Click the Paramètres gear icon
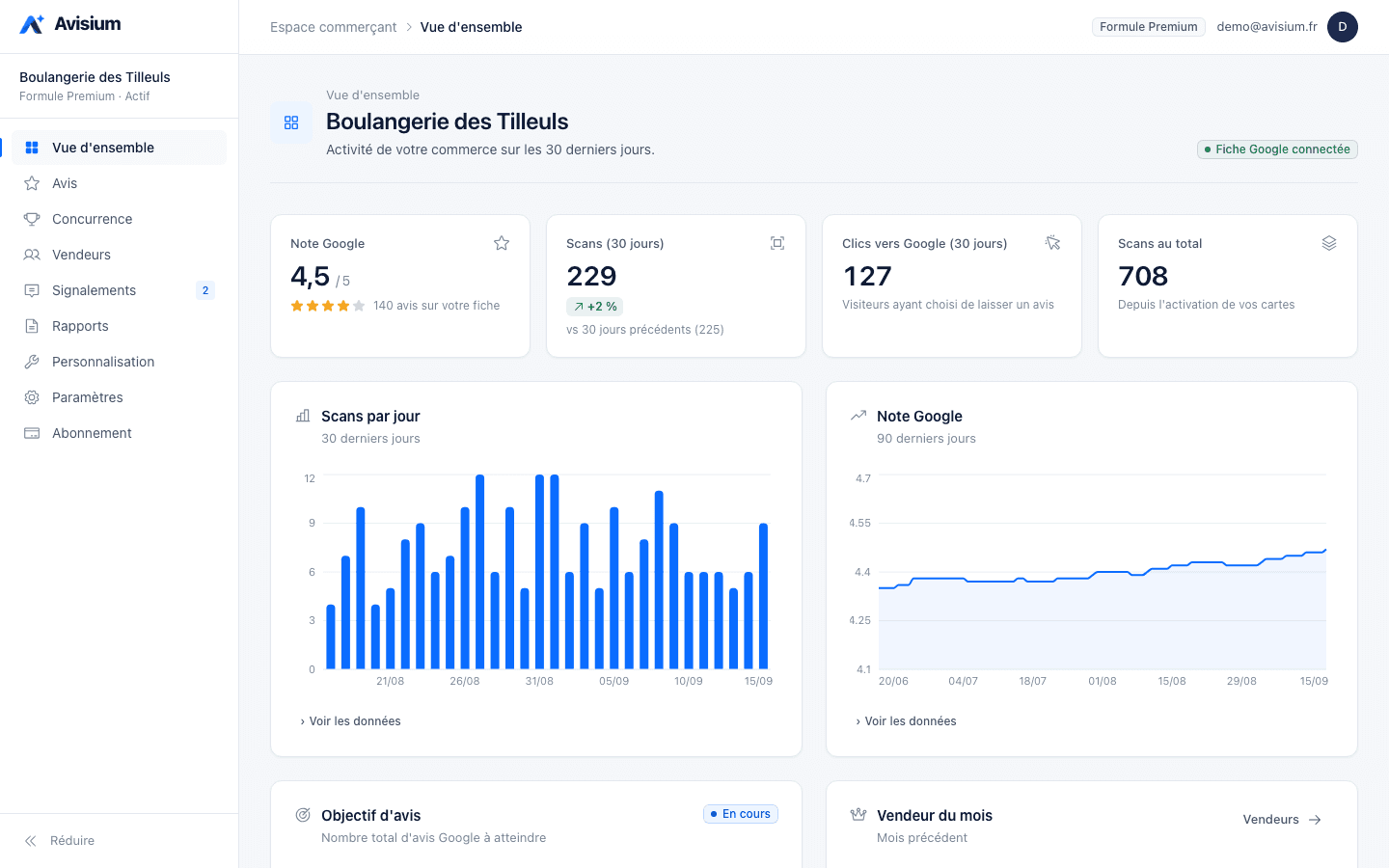The image size is (1389, 868). [x=32, y=397]
